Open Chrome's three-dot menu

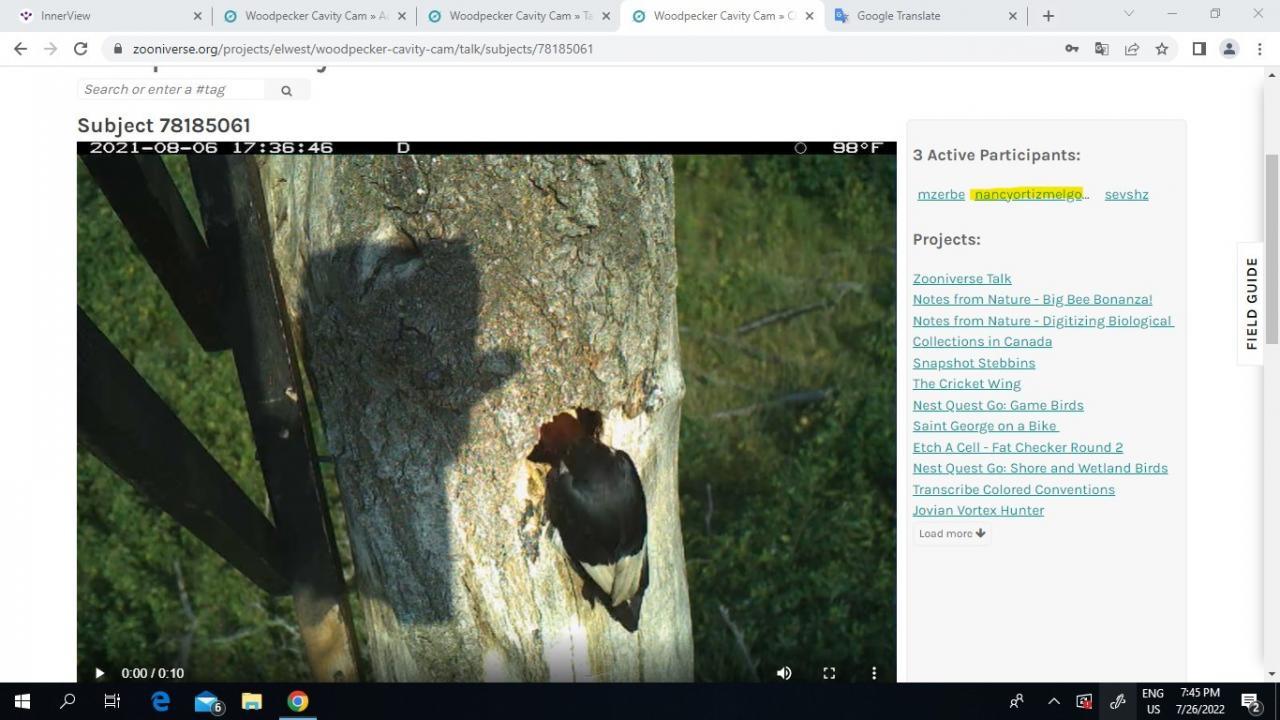(x=1259, y=48)
